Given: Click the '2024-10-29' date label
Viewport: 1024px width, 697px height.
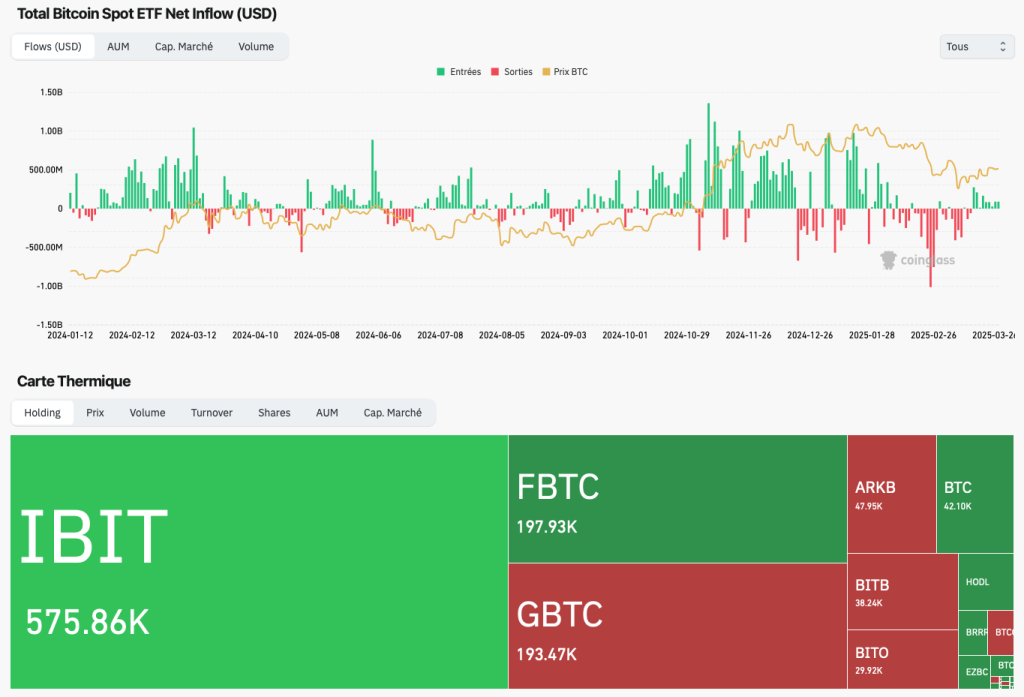Looking at the screenshot, I should point(686,335).
